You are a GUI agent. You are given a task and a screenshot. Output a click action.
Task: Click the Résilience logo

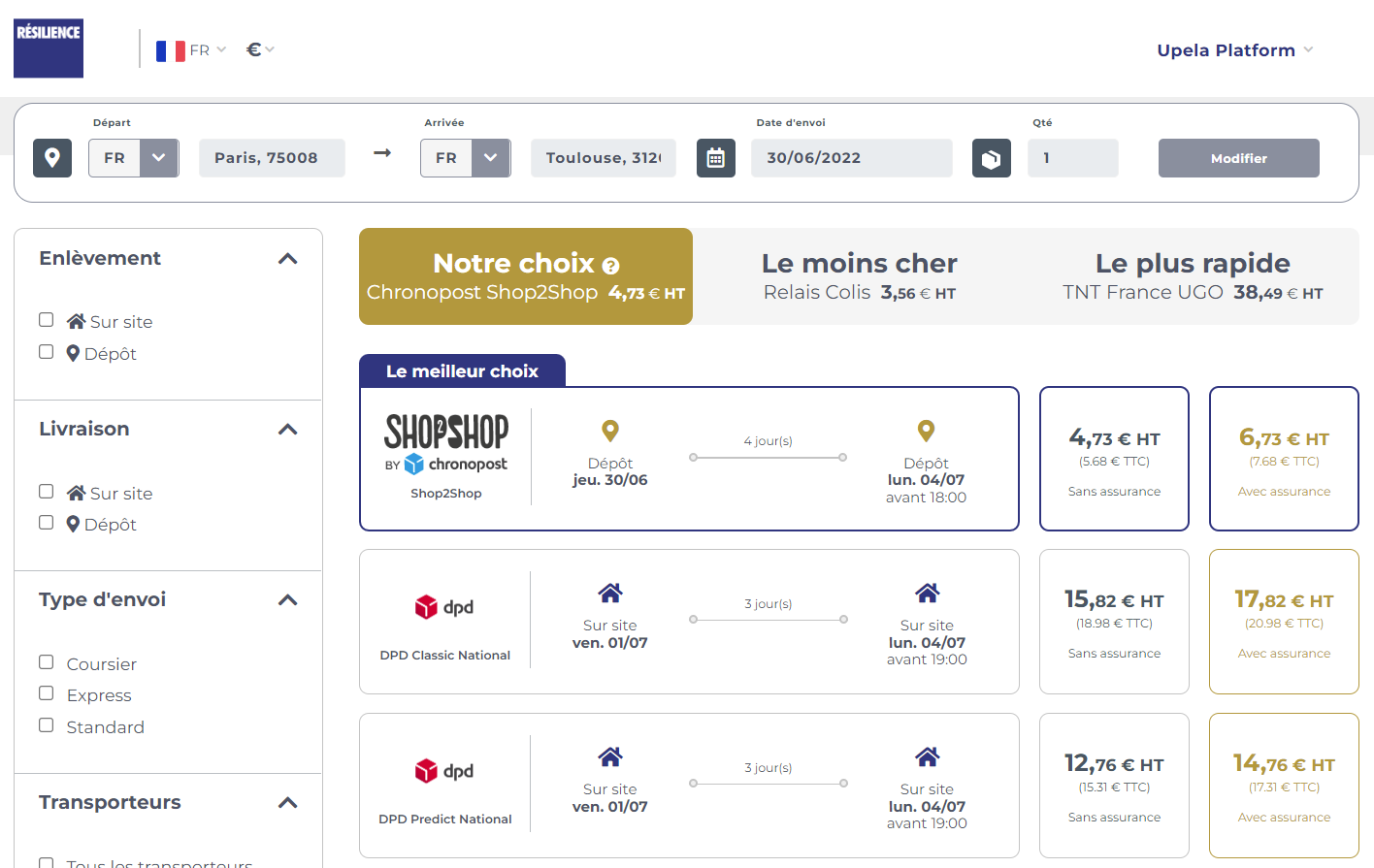[49, 48]
